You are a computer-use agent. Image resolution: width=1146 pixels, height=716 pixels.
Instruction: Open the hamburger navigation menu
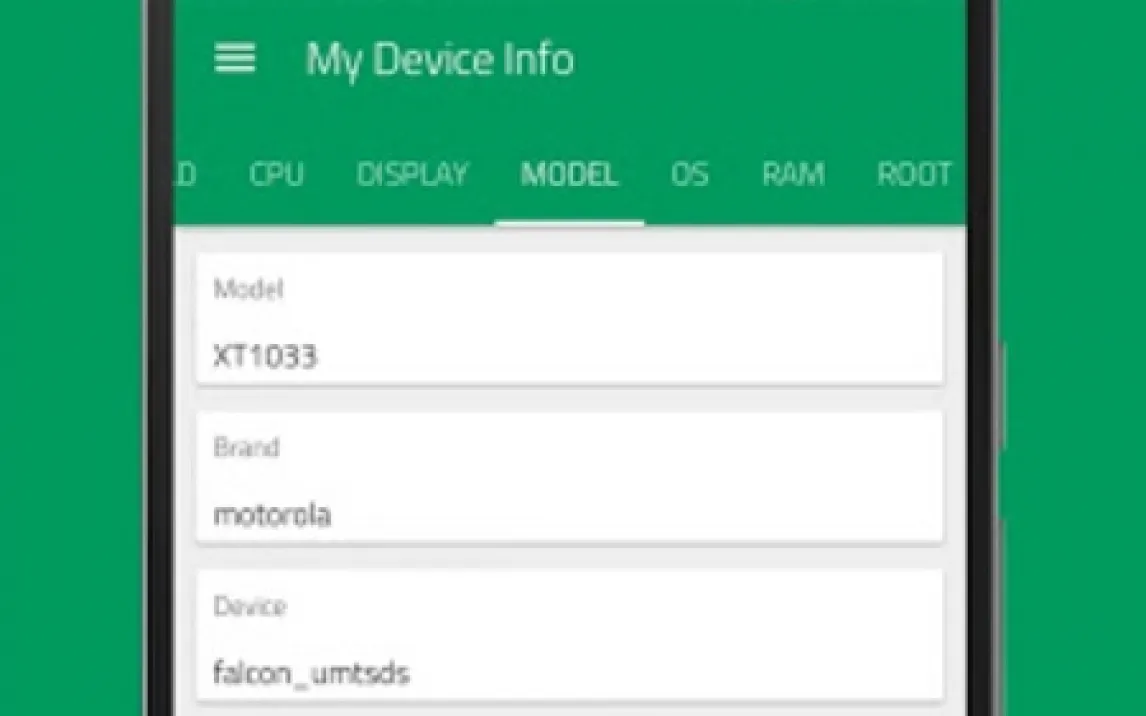tap(235, 58)
